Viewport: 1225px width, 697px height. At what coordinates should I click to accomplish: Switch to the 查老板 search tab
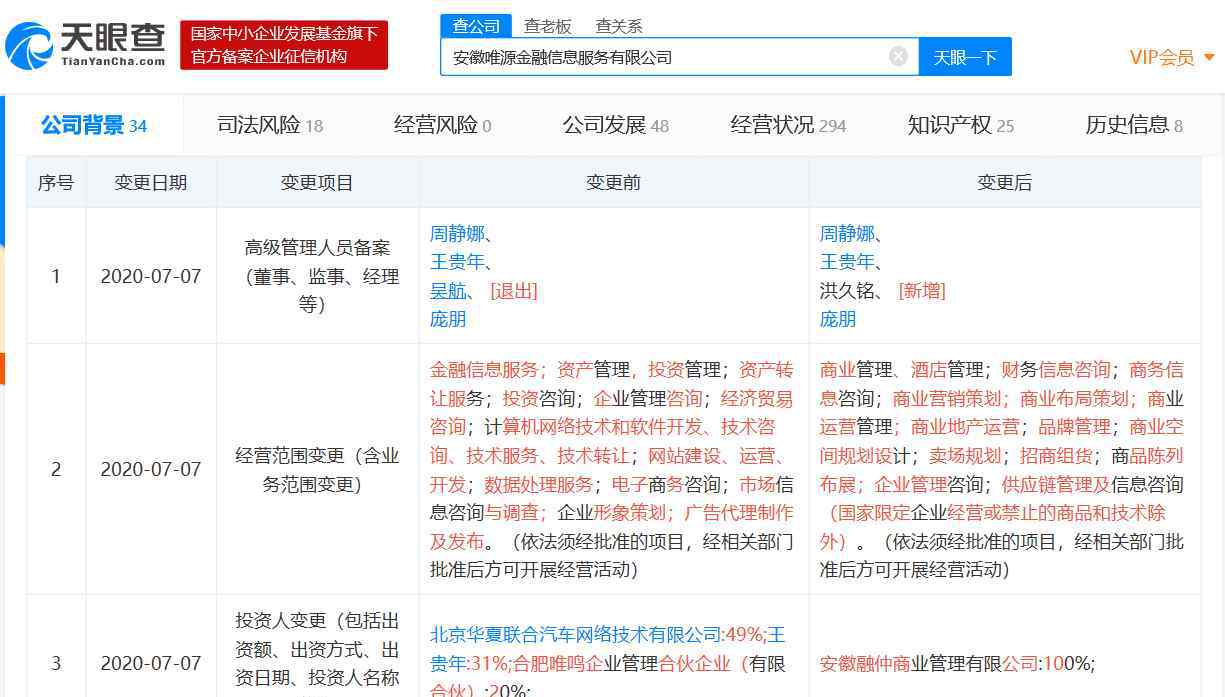(548, 26)
